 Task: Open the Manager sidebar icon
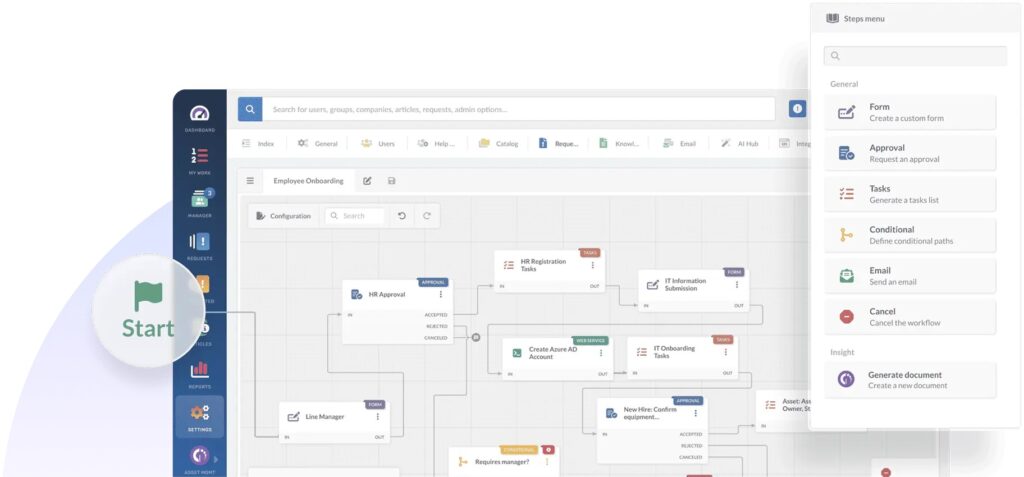199,200
